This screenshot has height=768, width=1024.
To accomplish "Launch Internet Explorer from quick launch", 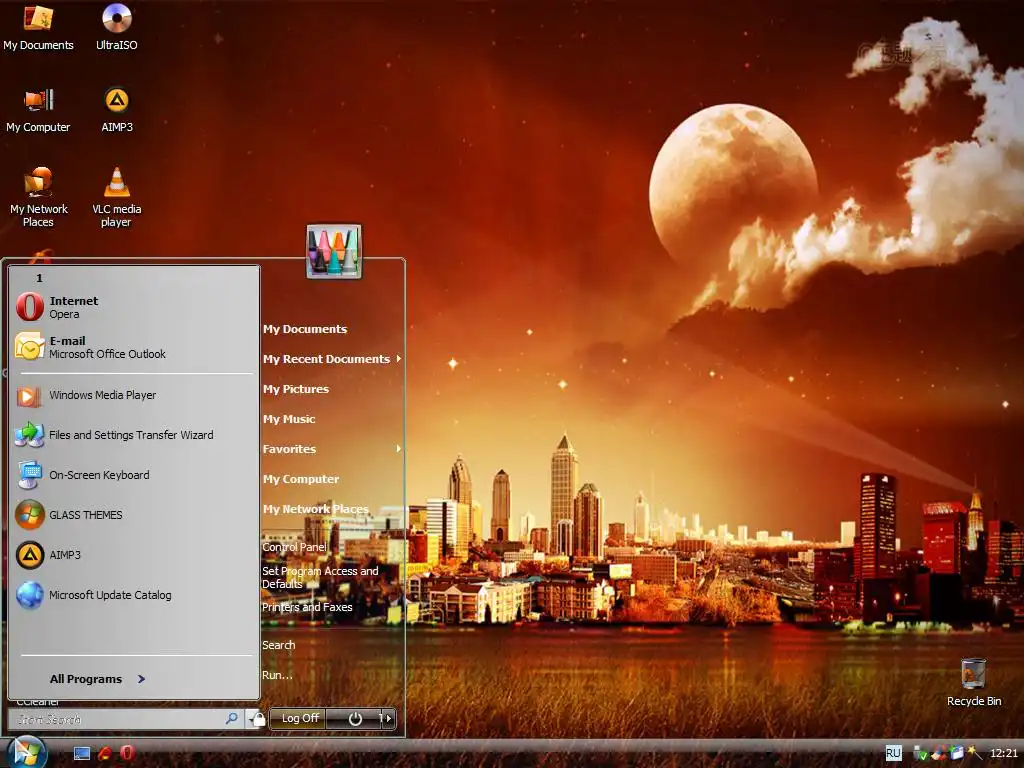I will coord(104,754).
